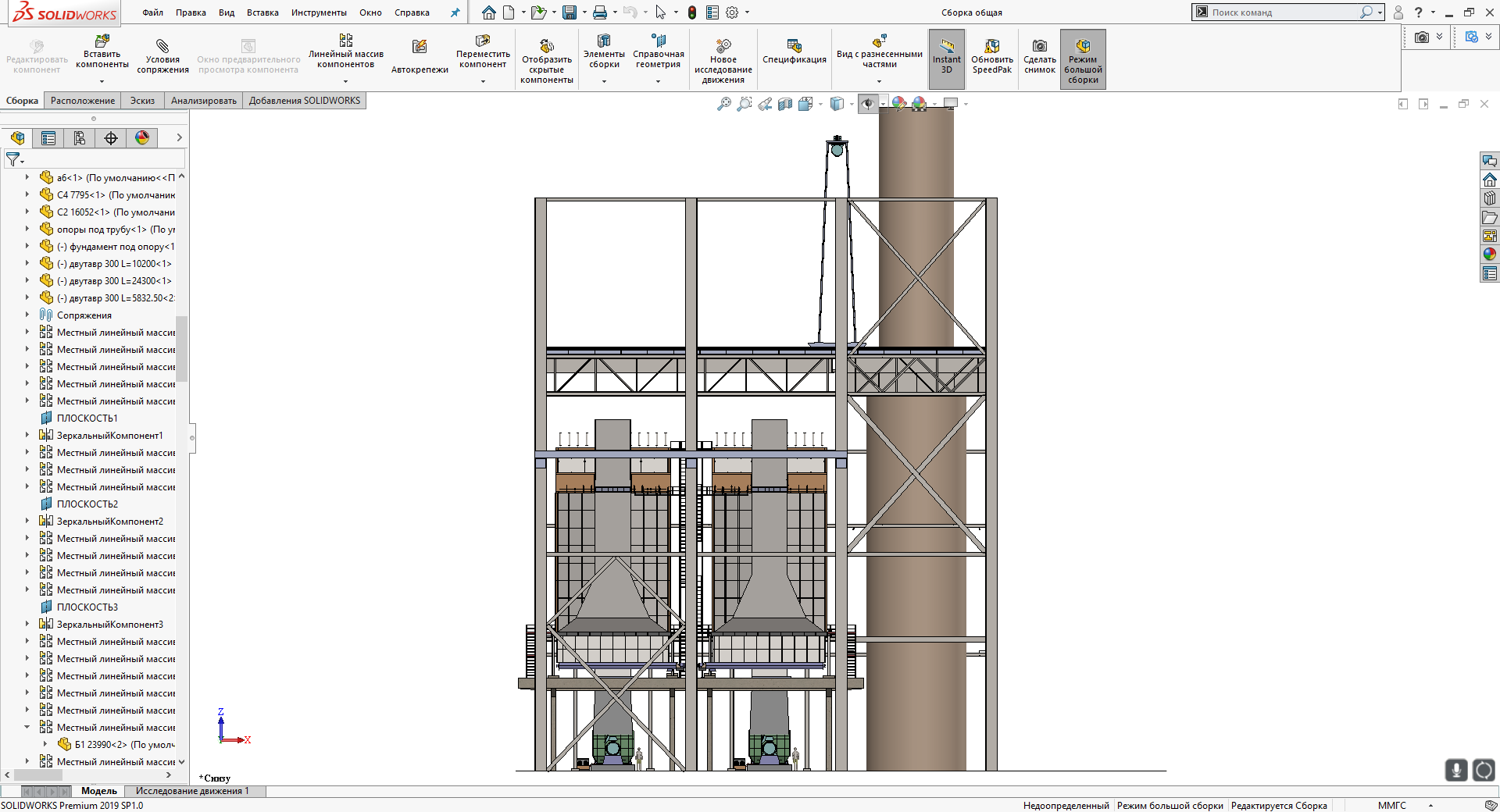Take a snapshot with camera tool

pos(1039,46)
